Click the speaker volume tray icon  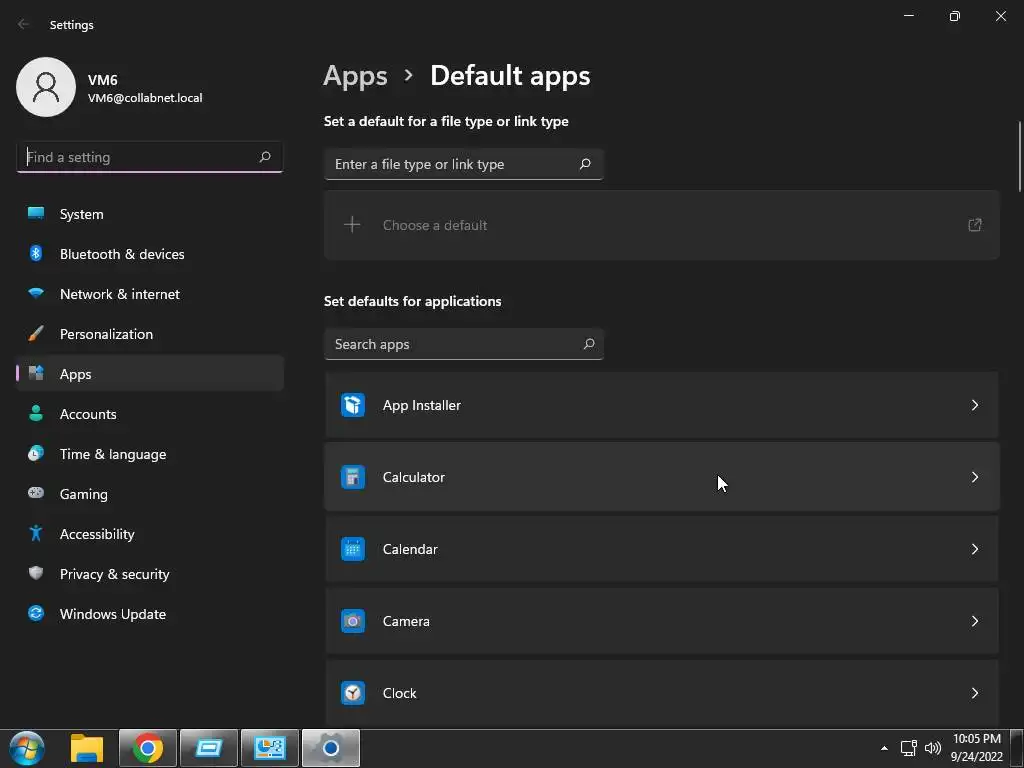pyautogui.click(x=933, y=748)
